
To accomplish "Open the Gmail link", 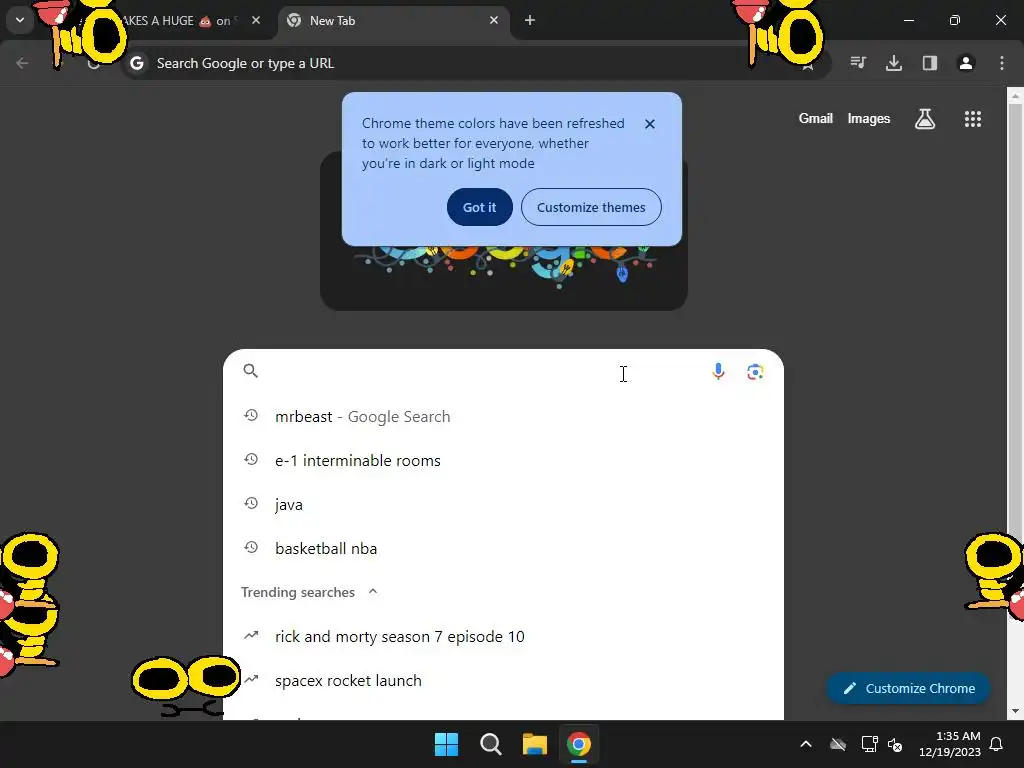I will [x=816, y=118].
